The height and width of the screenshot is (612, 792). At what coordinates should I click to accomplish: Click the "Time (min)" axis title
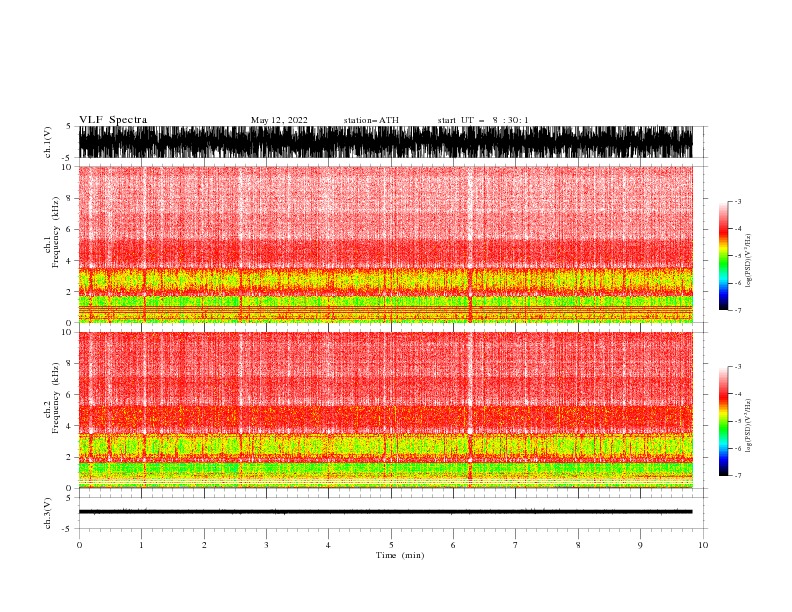point(400,555)
